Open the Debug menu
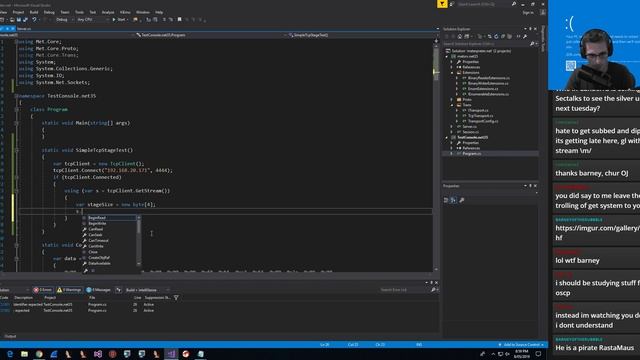This screenshot has width=640, height=360. click(x=49, y=12)
